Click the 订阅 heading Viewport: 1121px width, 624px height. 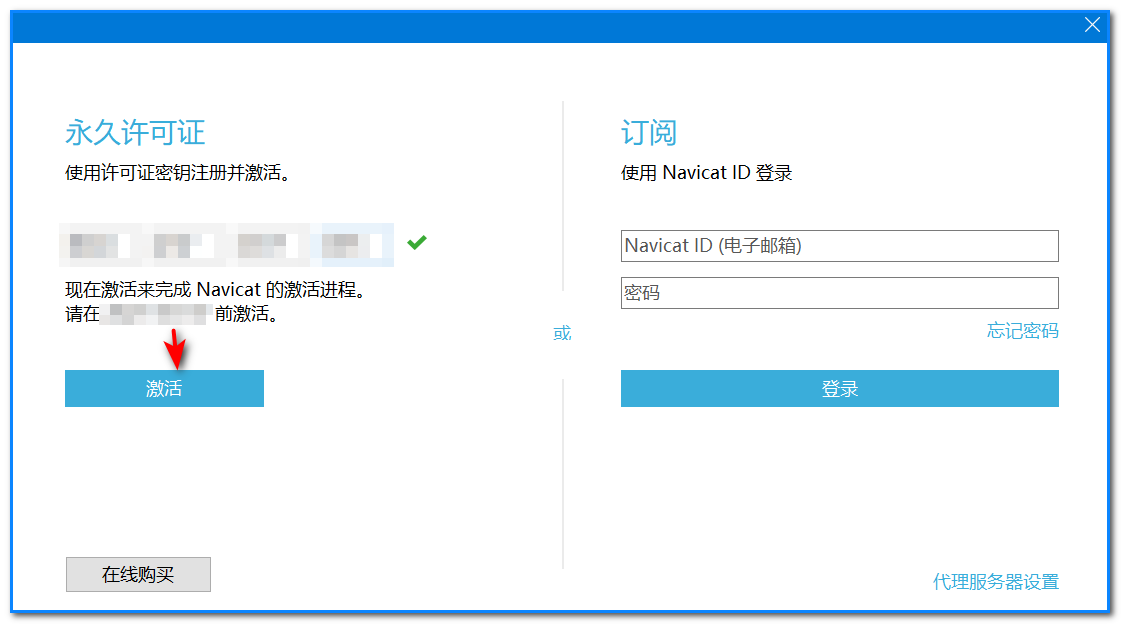point(649,133)
